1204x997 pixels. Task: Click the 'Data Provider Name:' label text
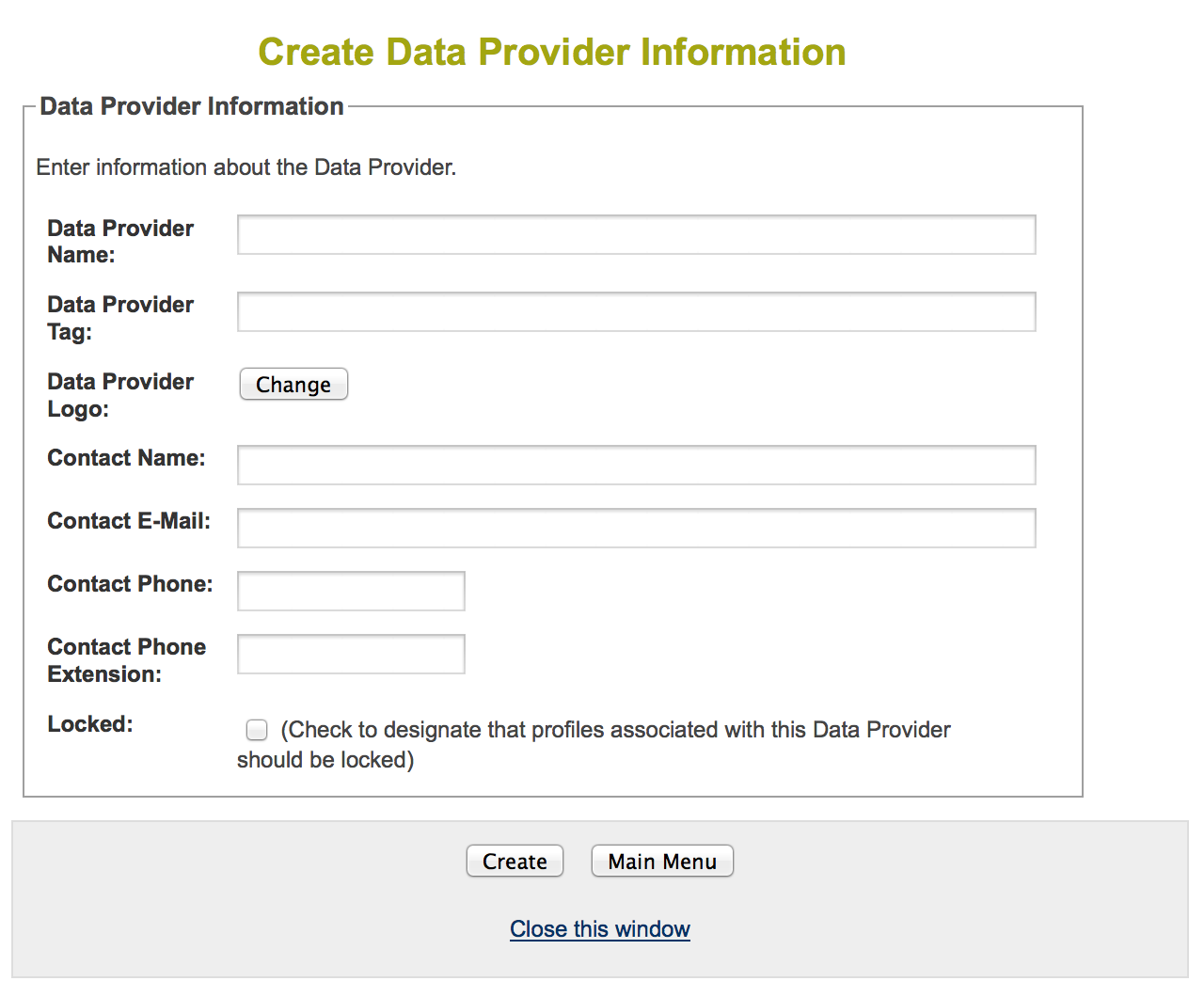120,242
